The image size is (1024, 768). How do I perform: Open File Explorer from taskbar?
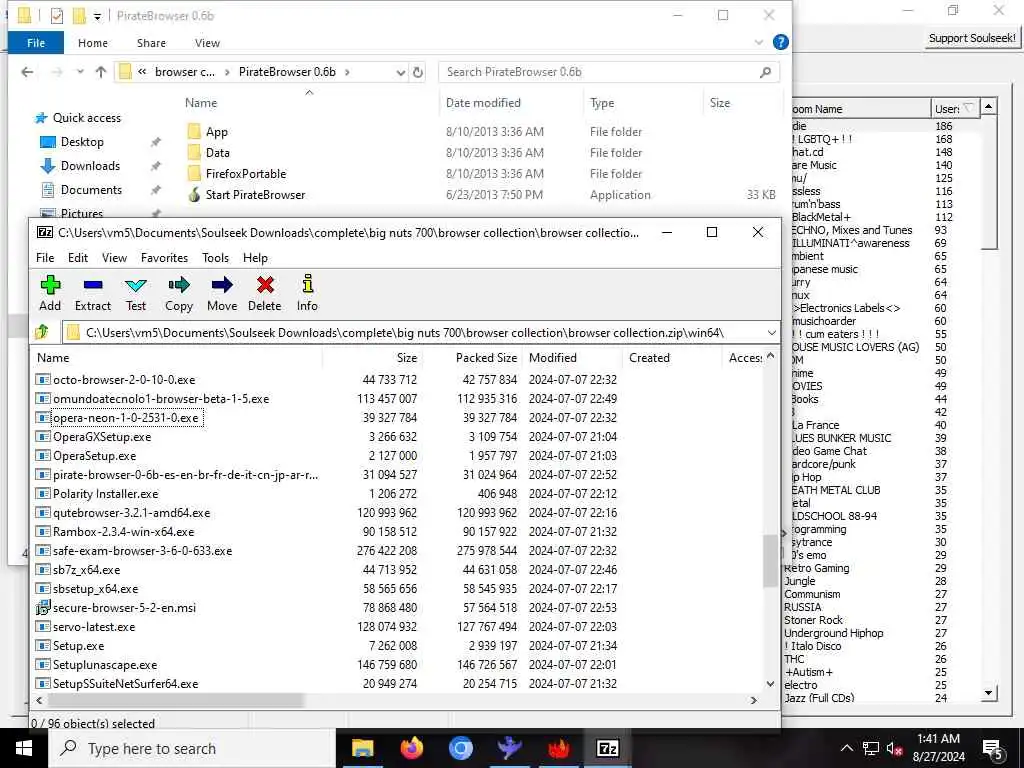click(x=362, y=748)
